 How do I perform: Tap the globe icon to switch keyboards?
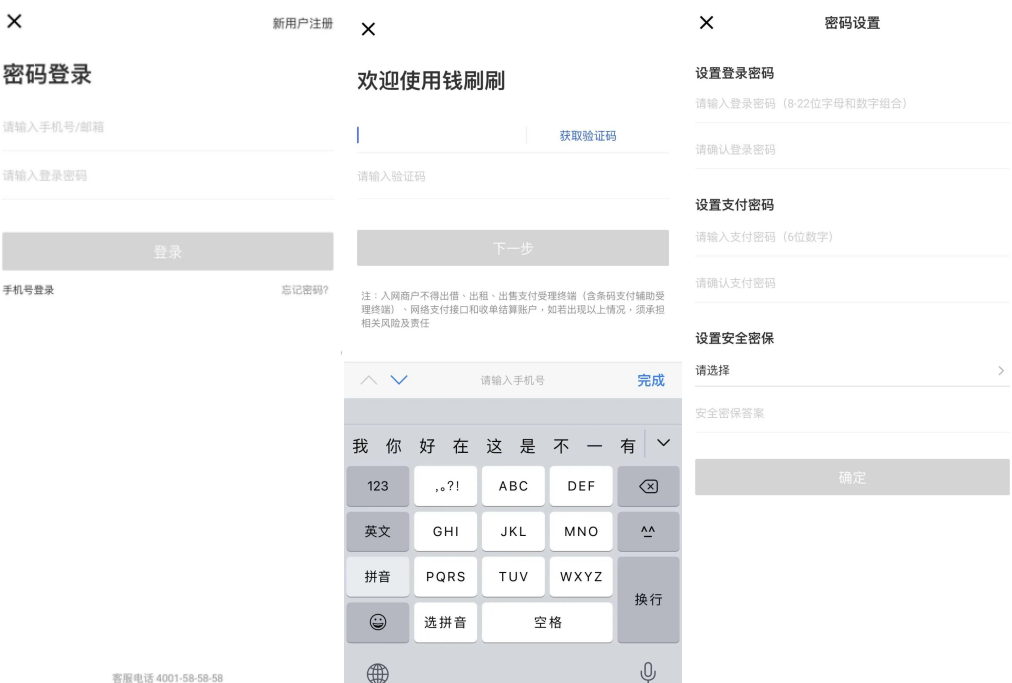[x=377, y=673]
